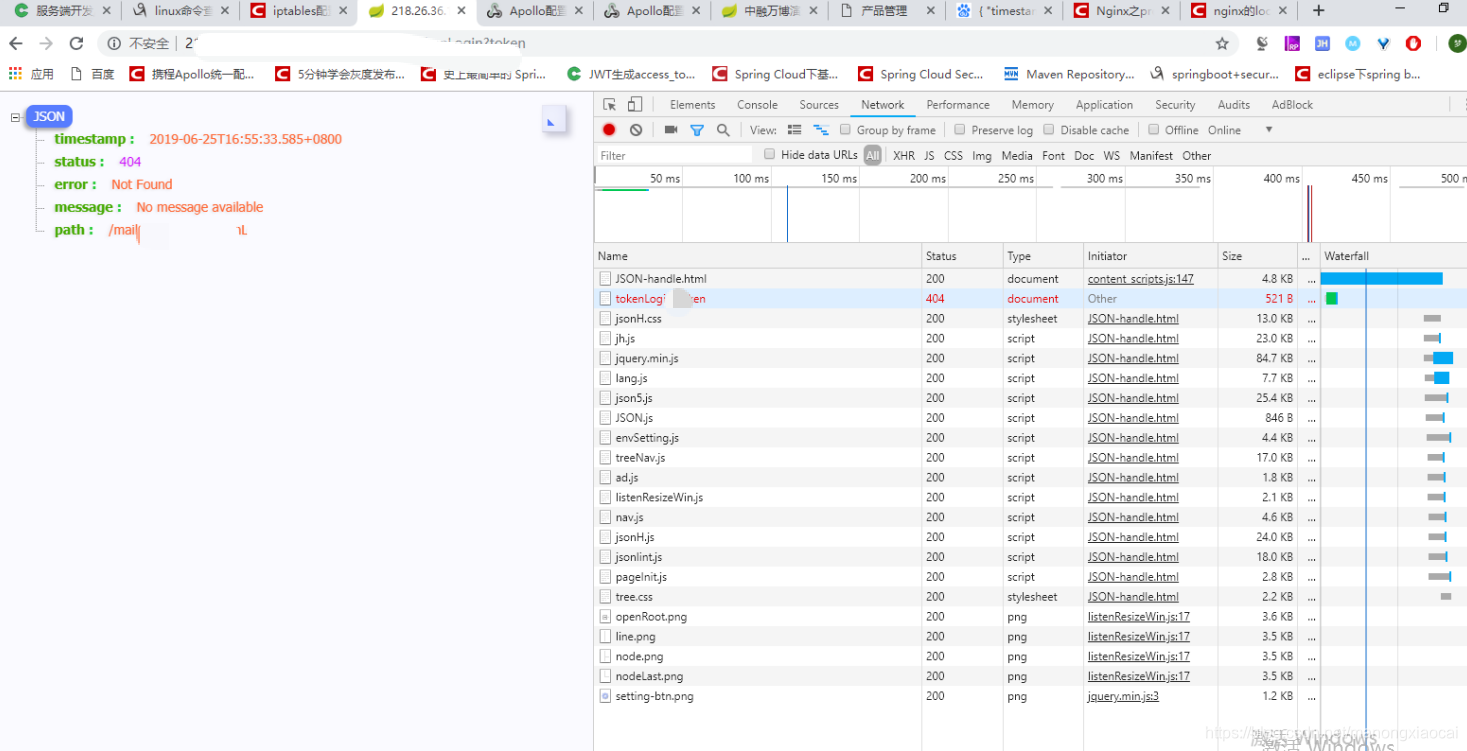Open the Application panel

pos(1104,105)
